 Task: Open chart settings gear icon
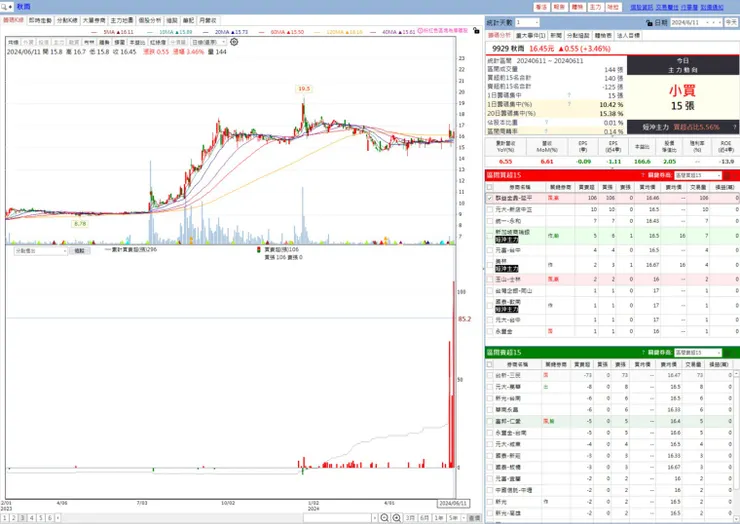pos(234,42)
